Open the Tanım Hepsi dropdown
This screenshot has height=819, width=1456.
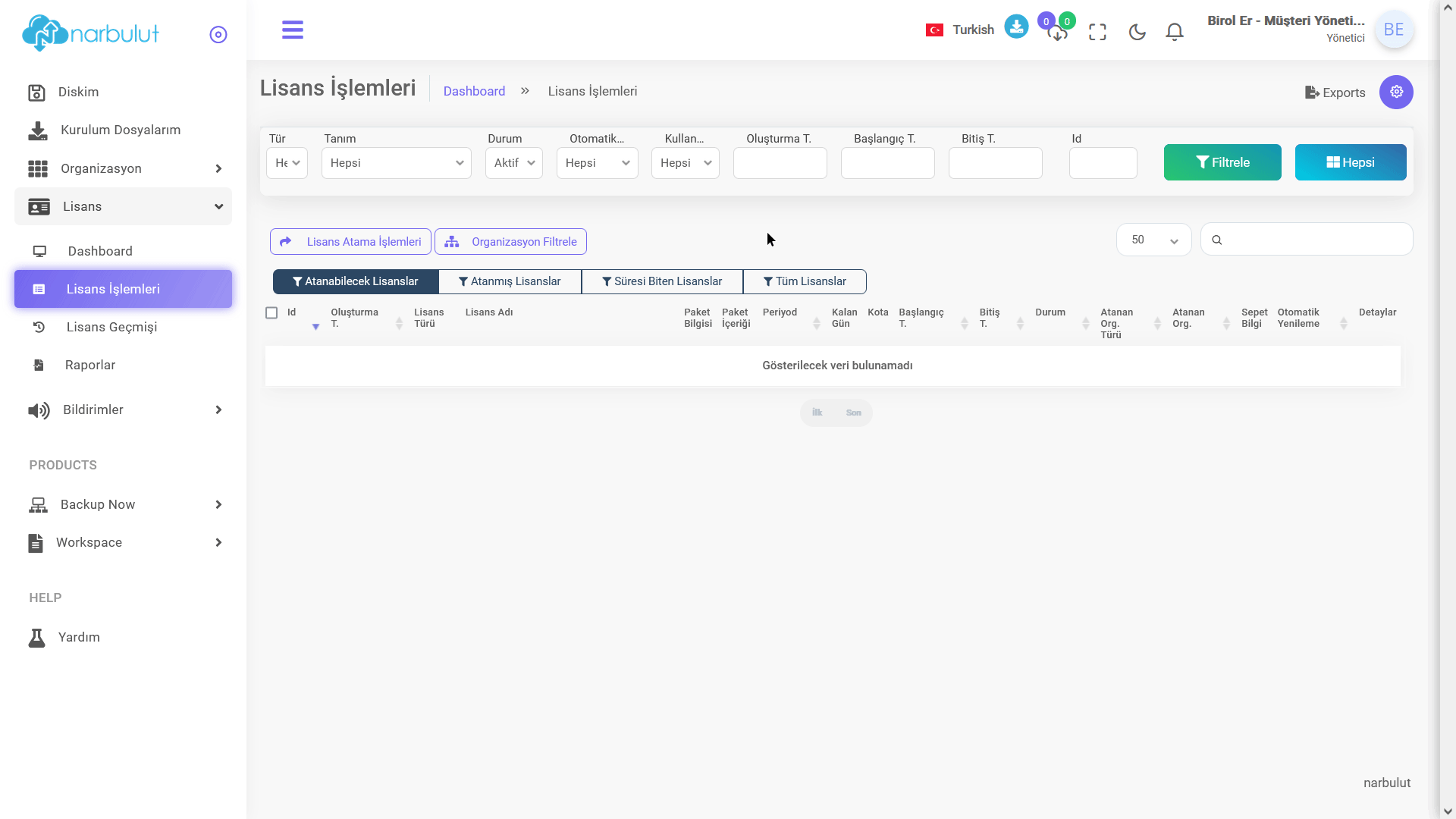pyautogui.click(x=396, y=163)
